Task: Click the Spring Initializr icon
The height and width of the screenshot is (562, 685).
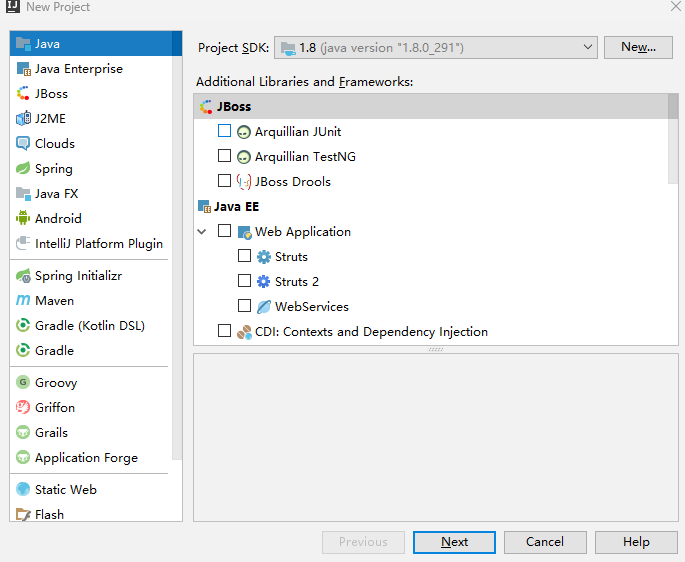Action: click(23, 275)
